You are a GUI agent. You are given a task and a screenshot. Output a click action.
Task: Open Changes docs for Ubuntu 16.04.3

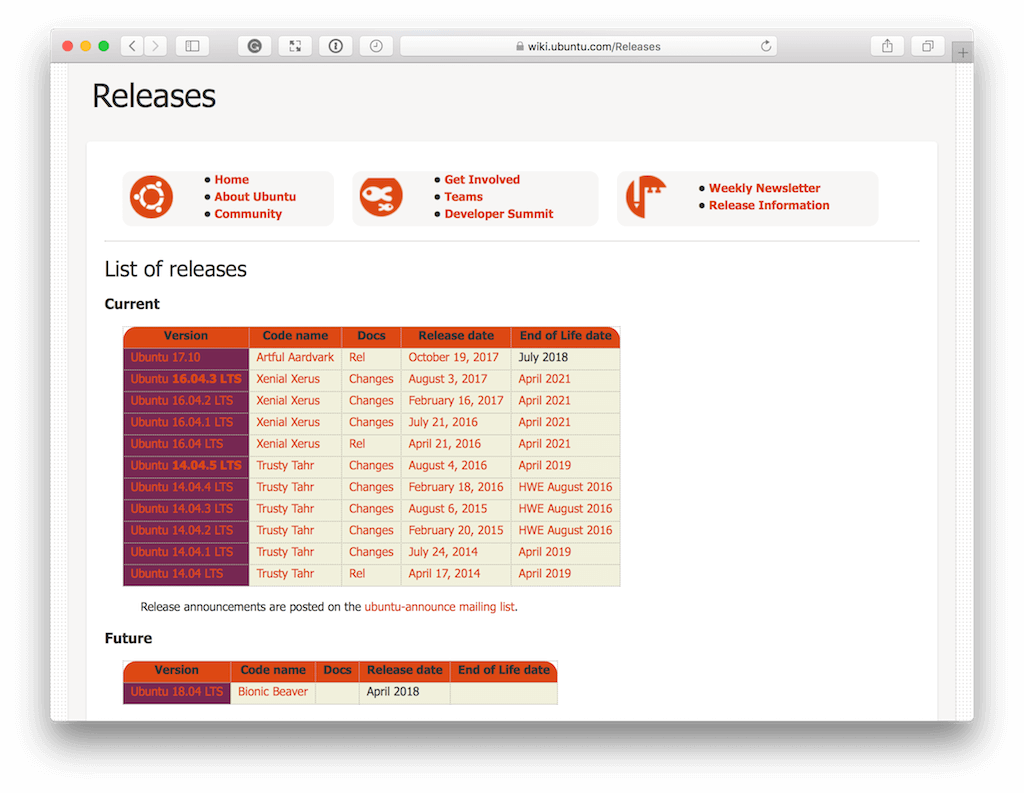pyautogui.click(x=371, y=379)
